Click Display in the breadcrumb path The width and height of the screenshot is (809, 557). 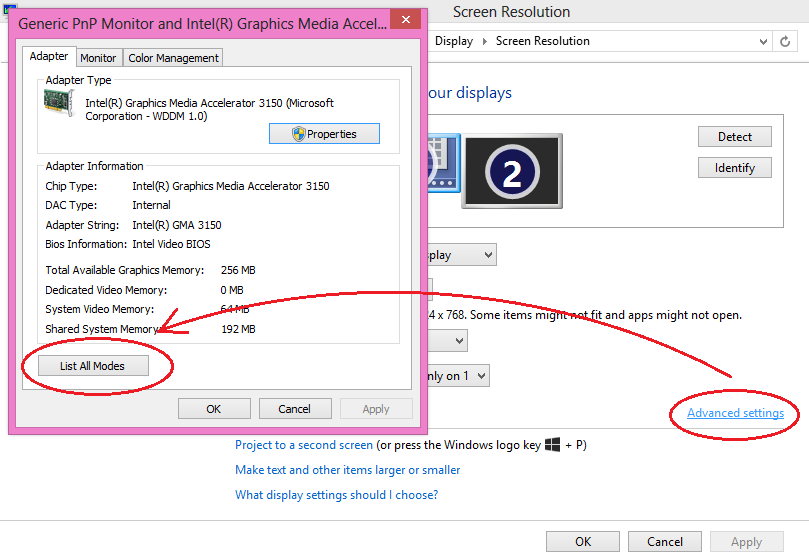click(x=454, y=41)
